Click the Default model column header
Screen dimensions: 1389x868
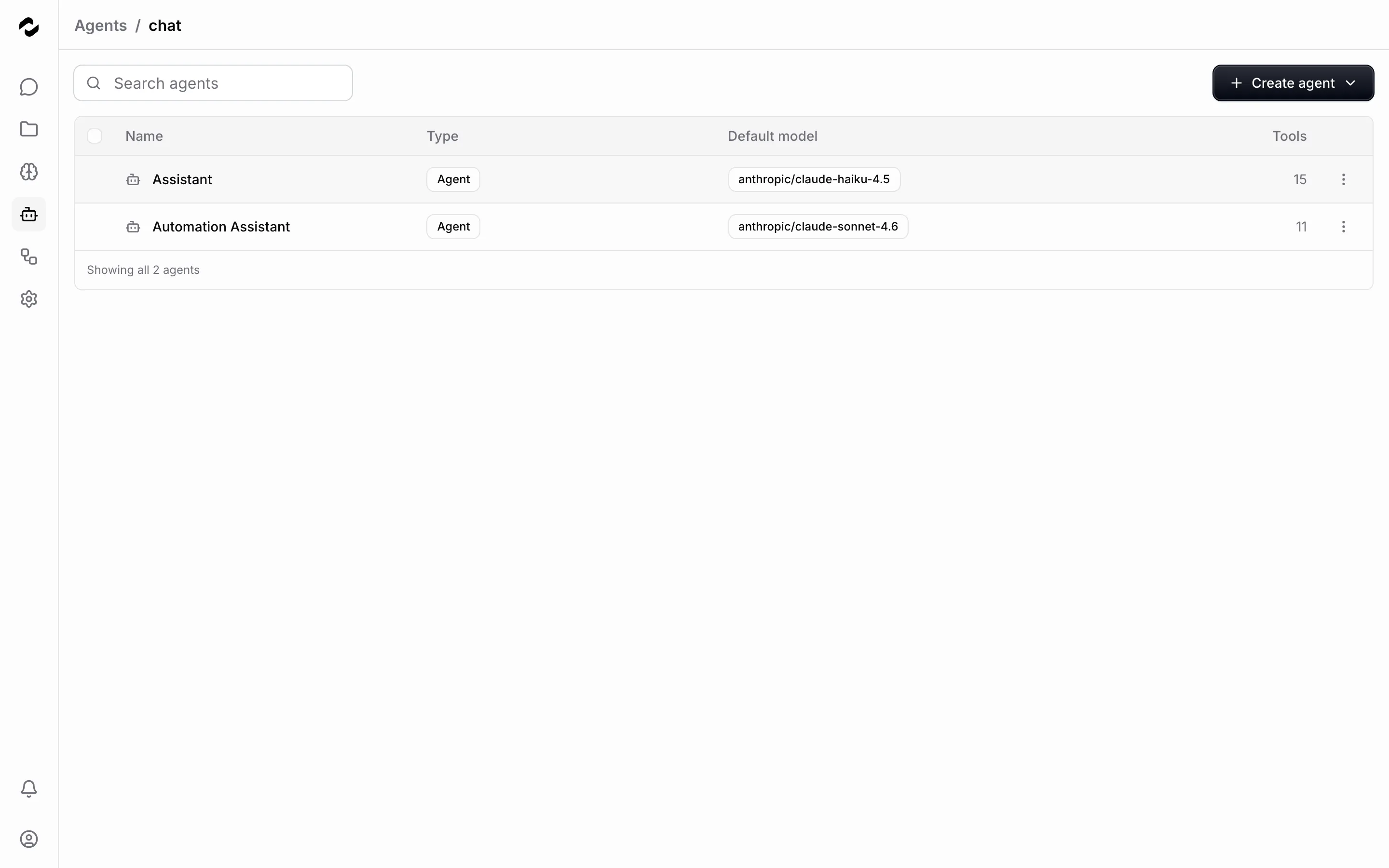773,136
